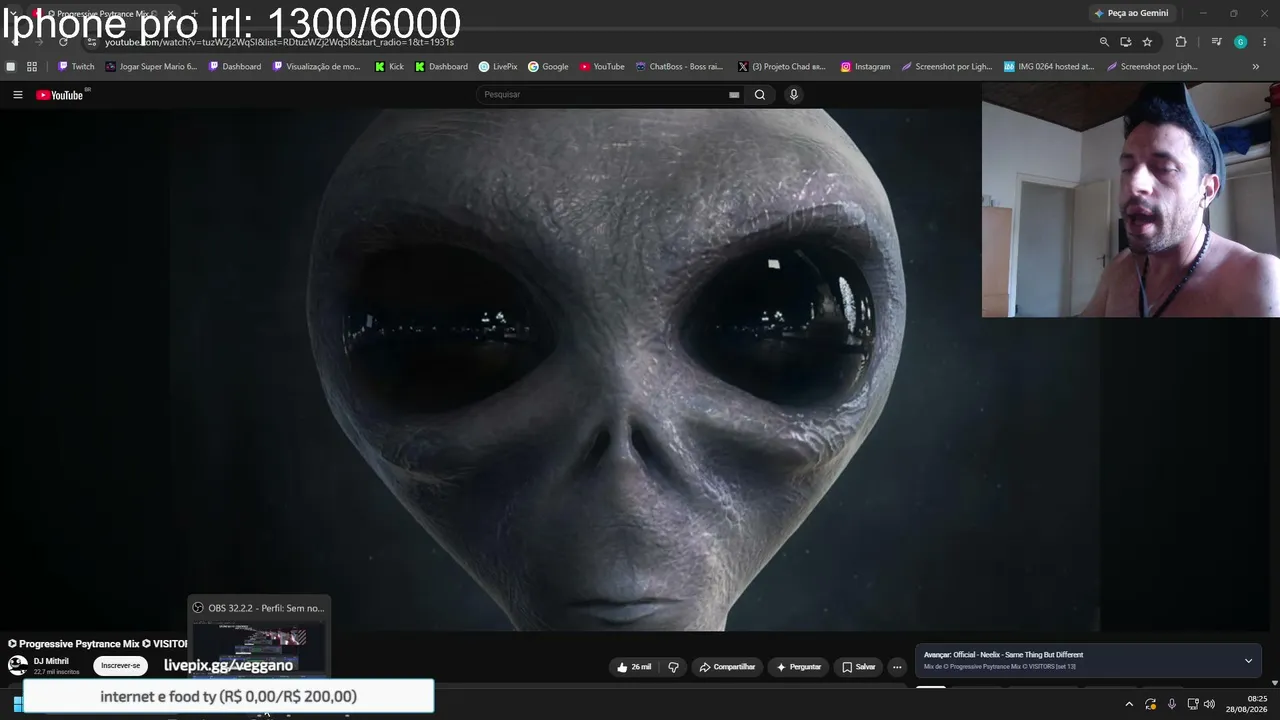Click the system tray microphone icon

(1172, 704)
